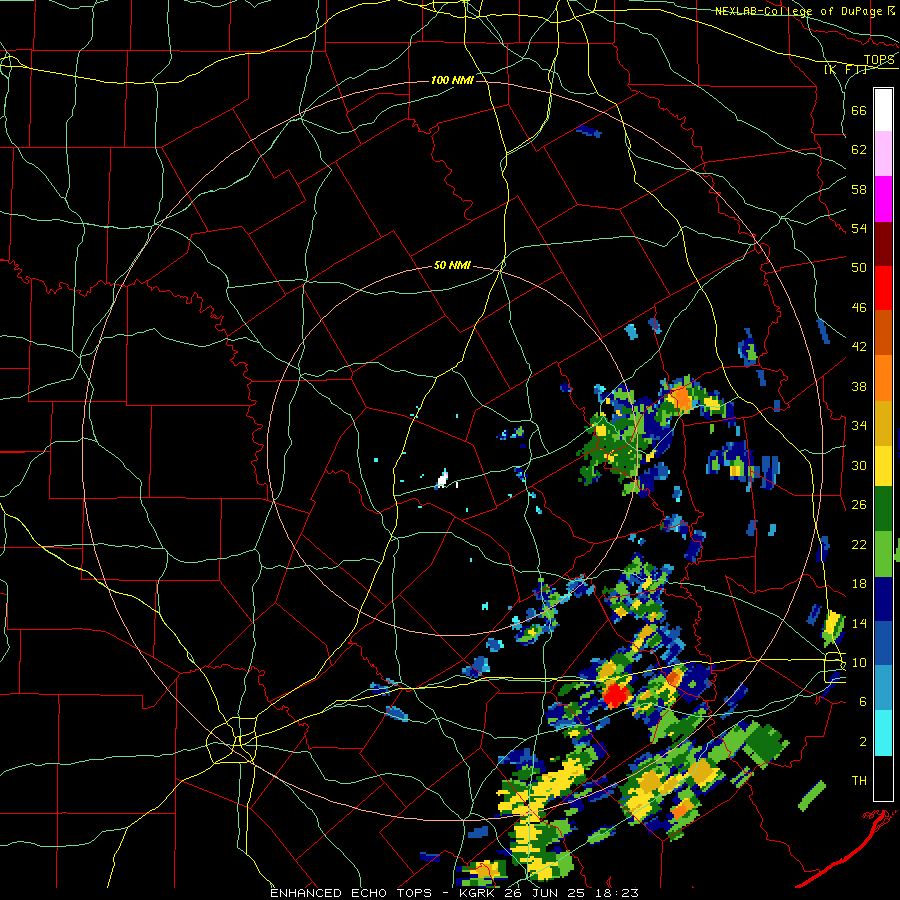
Task: Click the white radar site marker at center
Action: tap(443, 478)
